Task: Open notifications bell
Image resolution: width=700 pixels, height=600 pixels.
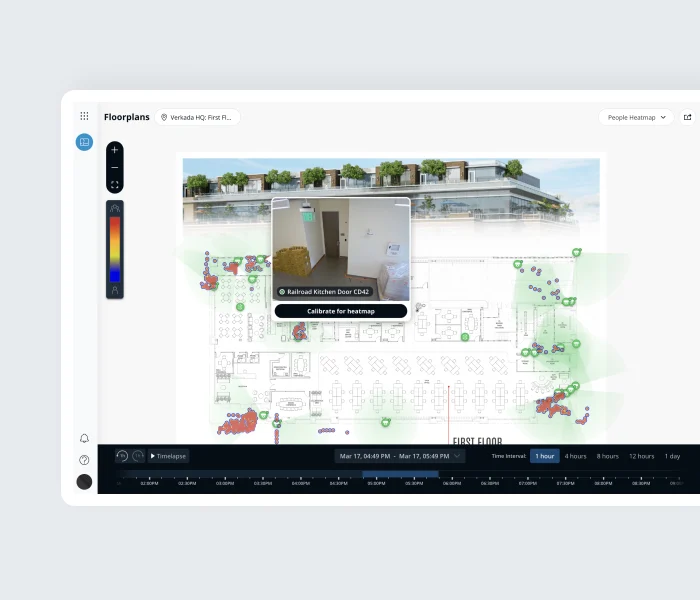Action: [x=84, y=438]
